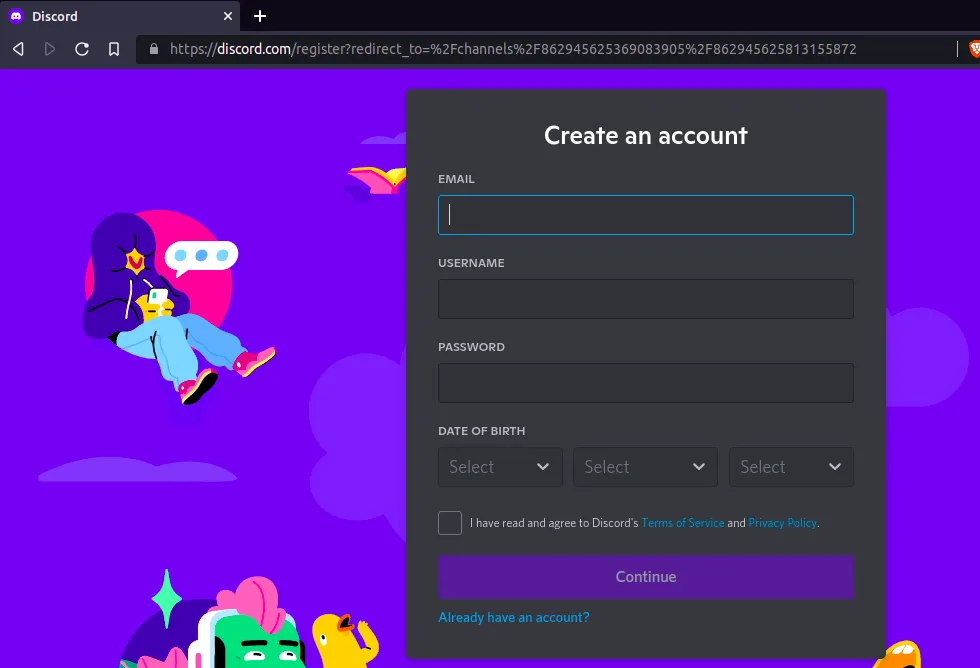Viewport: 980px width, 668px height.
Task: Reload the page with the refresh icon
Action: point(82,49)
